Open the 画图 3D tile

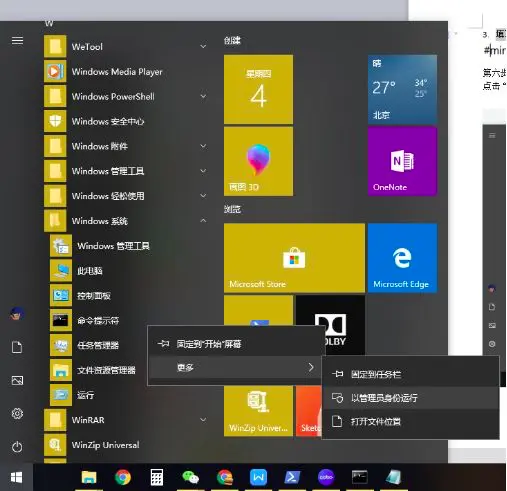258,161
